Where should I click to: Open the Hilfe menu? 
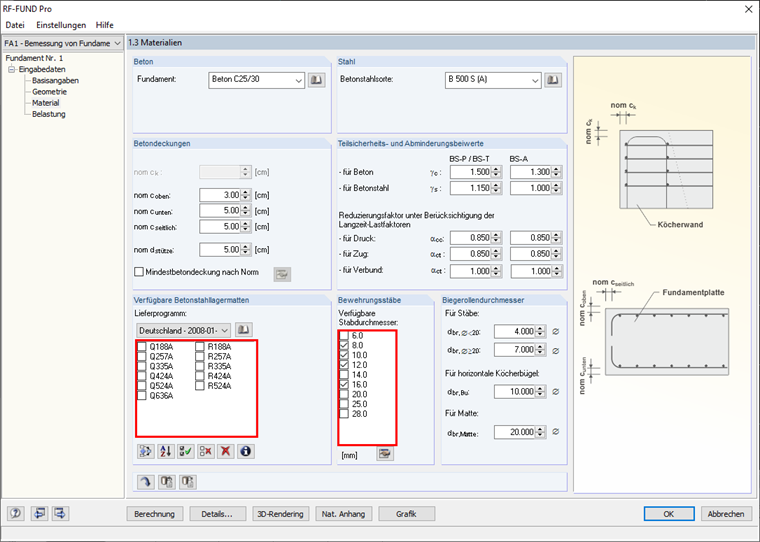pos(105,25)
